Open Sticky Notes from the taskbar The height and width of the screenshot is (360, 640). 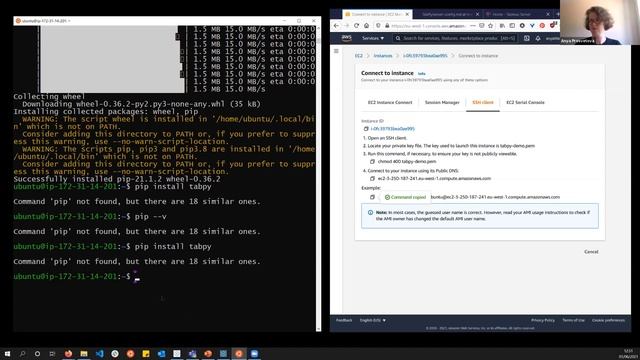146,353
